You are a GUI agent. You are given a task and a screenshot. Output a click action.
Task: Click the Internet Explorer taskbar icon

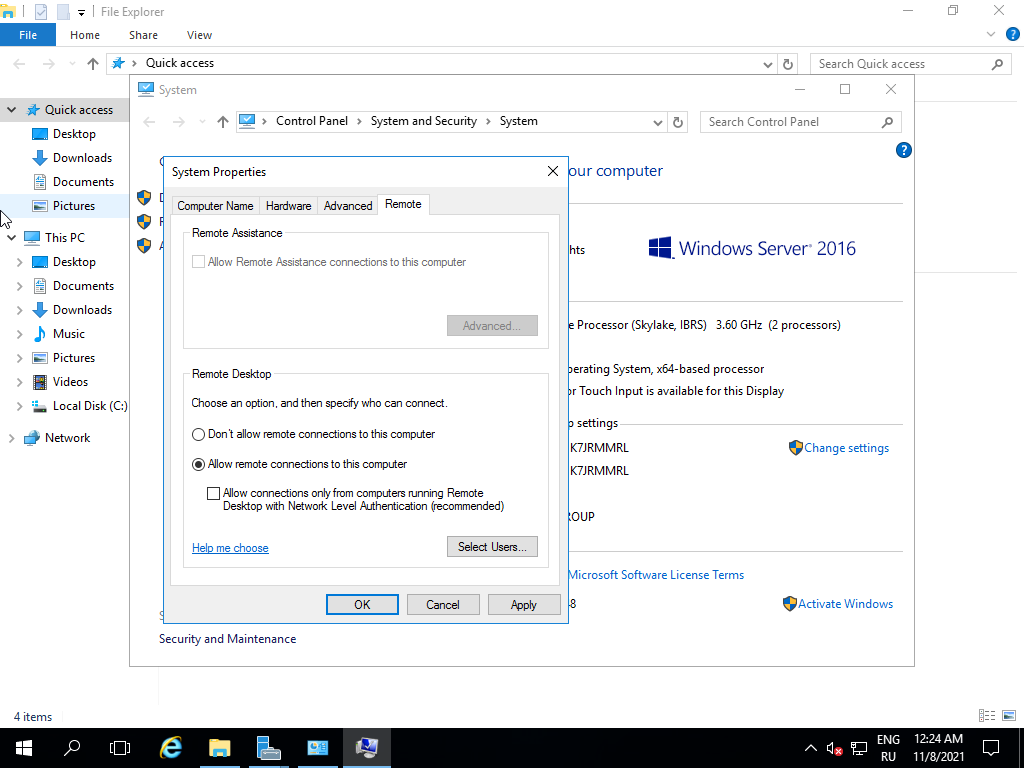coord(172,747)
